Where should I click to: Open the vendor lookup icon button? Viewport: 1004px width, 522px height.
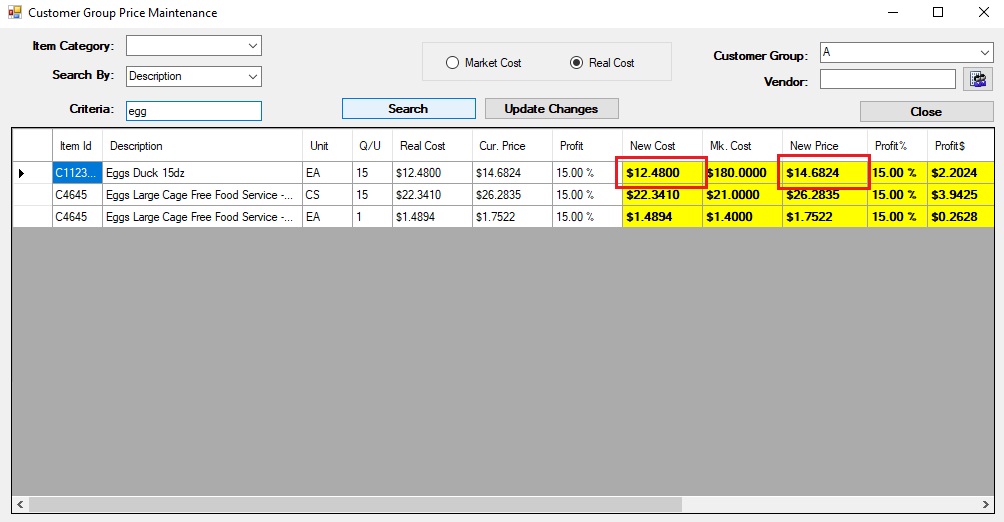(978, 79)
